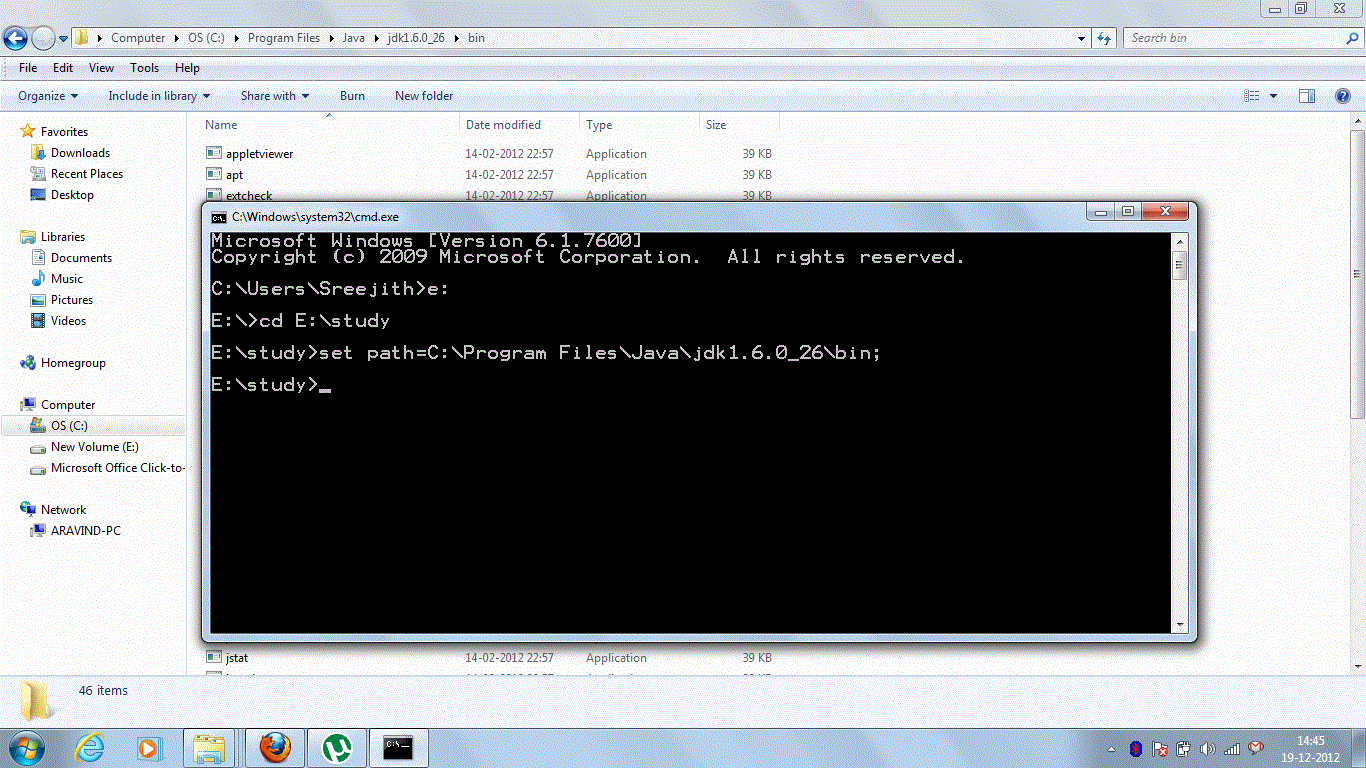Open the Bluetooth icon in the system tray
Screen dimensions: 1366x768
point(1135,748)
